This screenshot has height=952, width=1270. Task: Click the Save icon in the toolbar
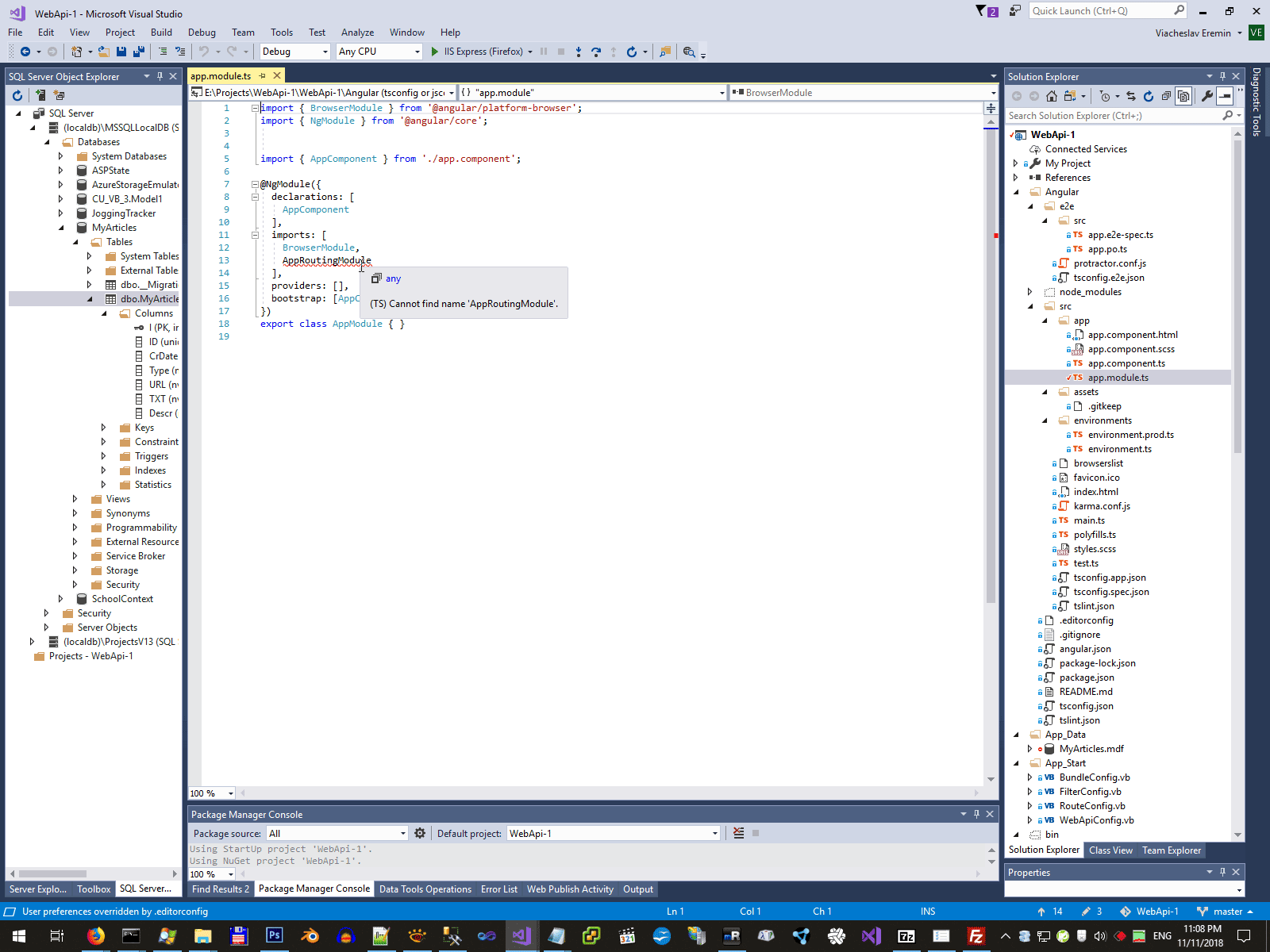[121, 52]
